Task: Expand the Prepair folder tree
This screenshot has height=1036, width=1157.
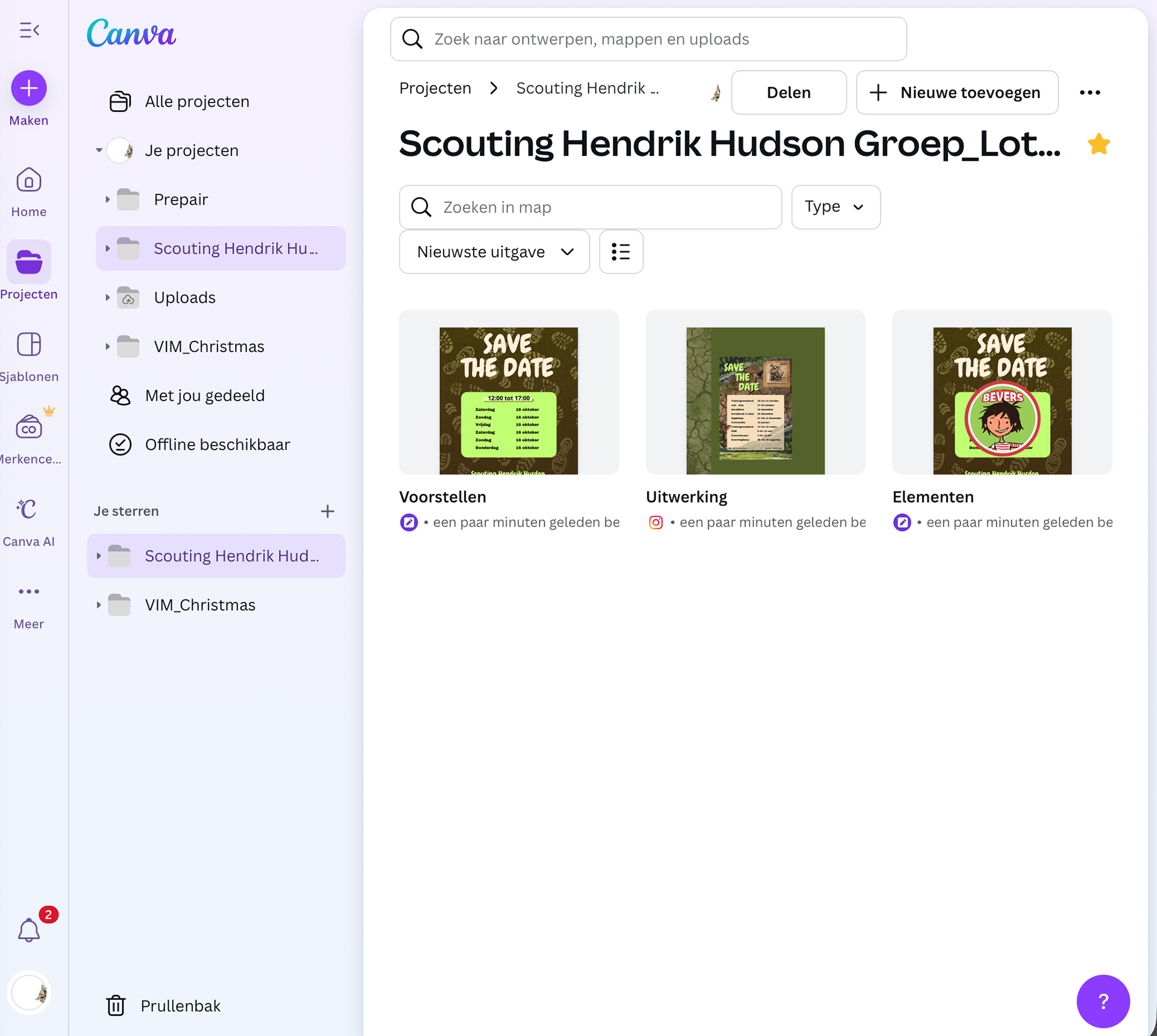Action: [107, 199]
